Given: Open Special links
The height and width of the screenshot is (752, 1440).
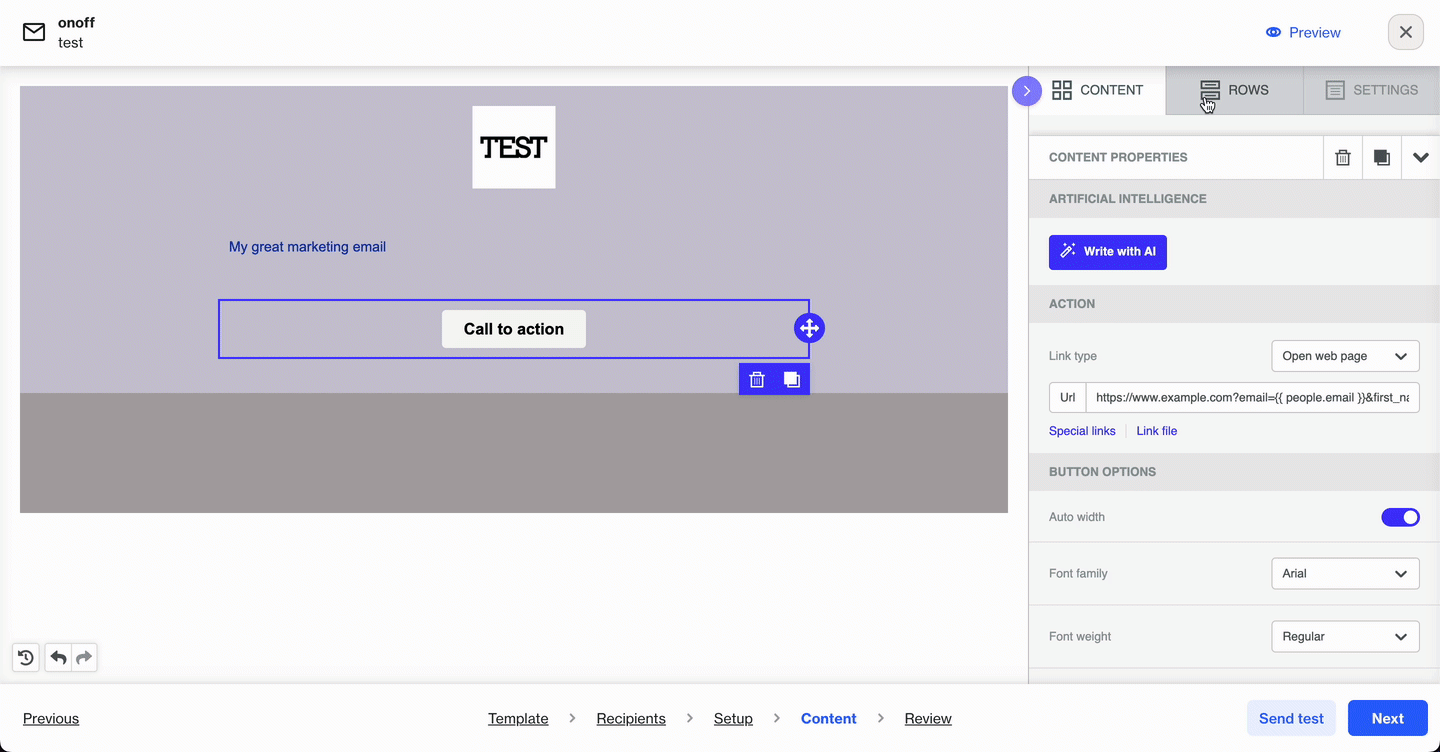Looking at the screenshot, I should click(1082, 431).
